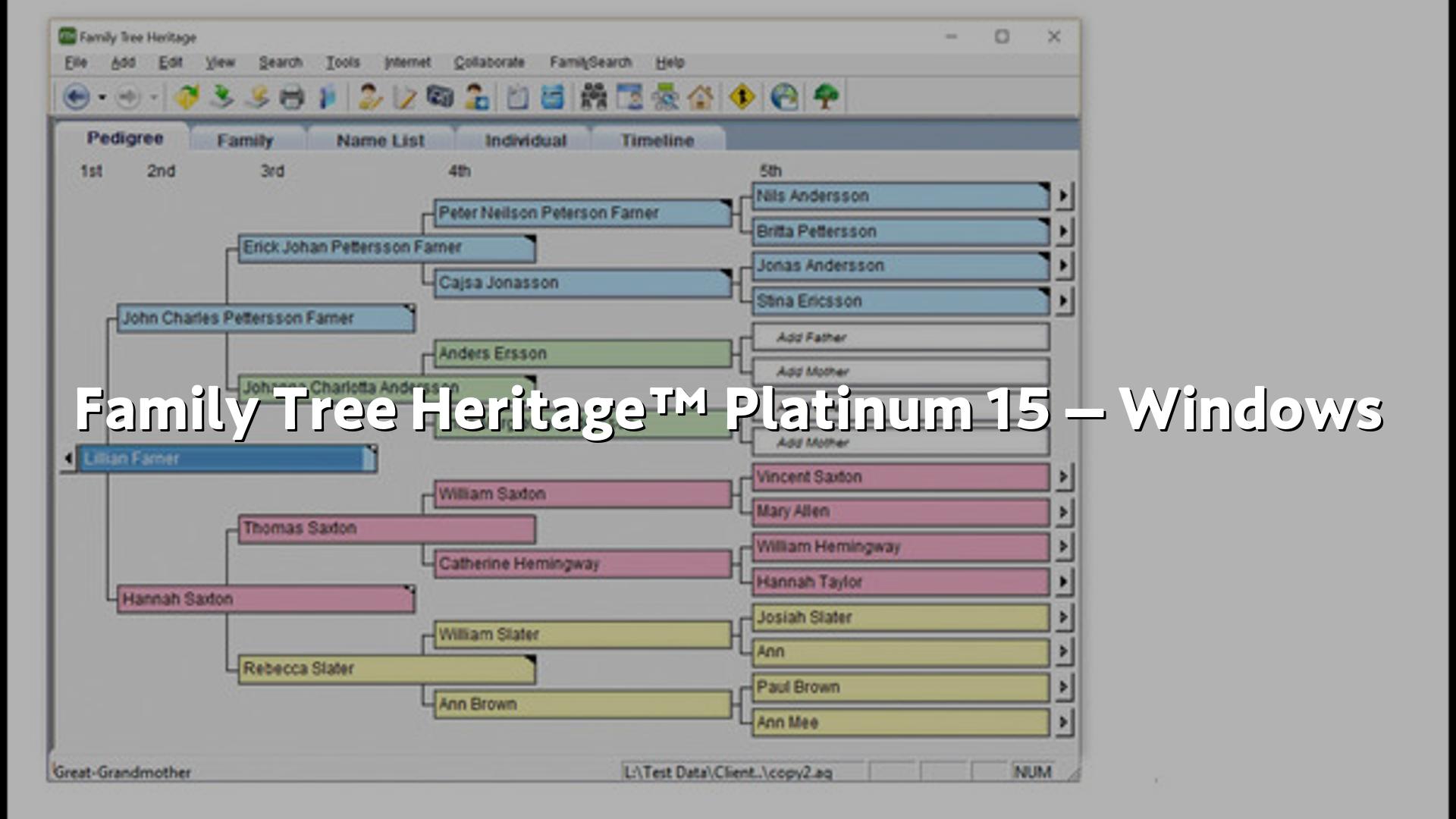Open the Help menu
1456x819 pixels.
pos(670,62)
